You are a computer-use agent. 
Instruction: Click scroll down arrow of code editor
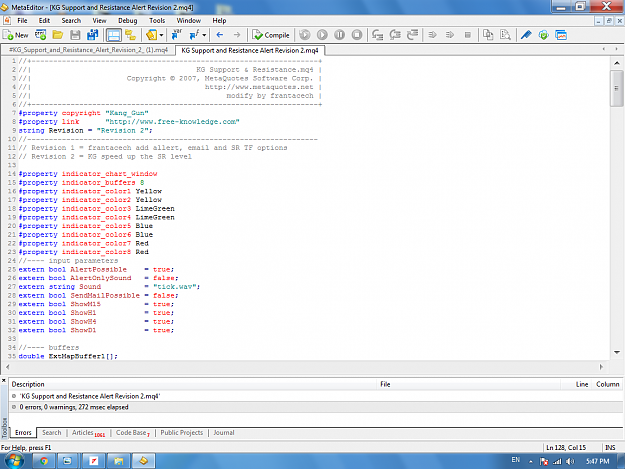coord(617,352)
